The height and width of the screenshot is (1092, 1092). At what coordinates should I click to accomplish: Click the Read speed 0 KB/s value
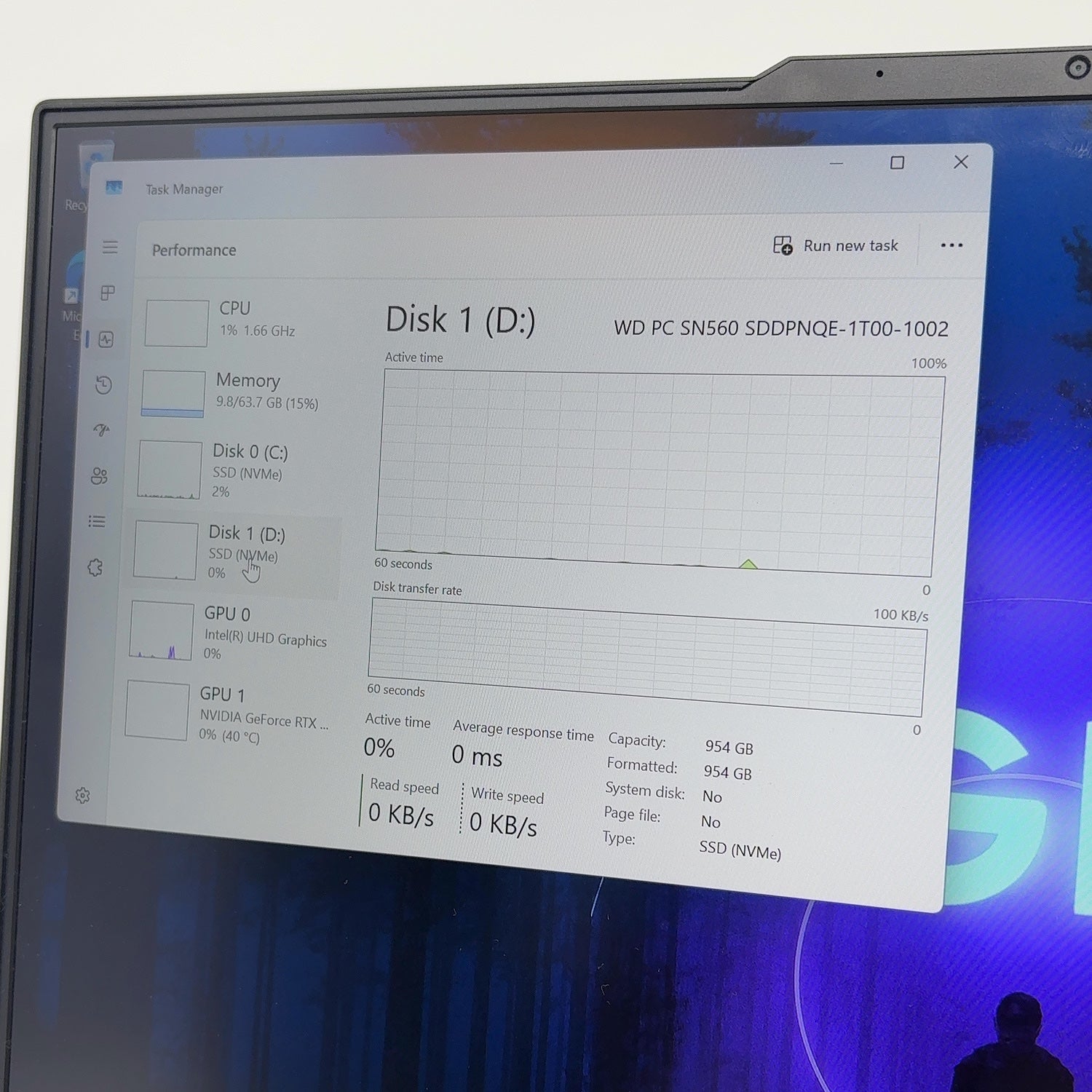coord(401,814)
